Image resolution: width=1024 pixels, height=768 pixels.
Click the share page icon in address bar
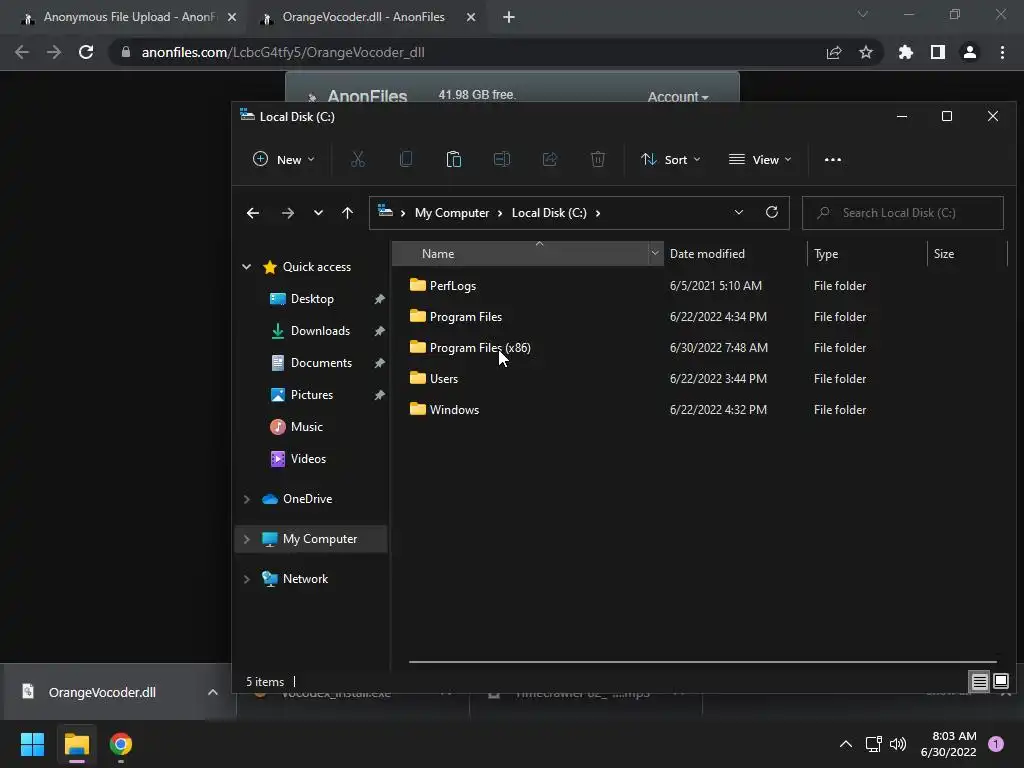(834, 52)
